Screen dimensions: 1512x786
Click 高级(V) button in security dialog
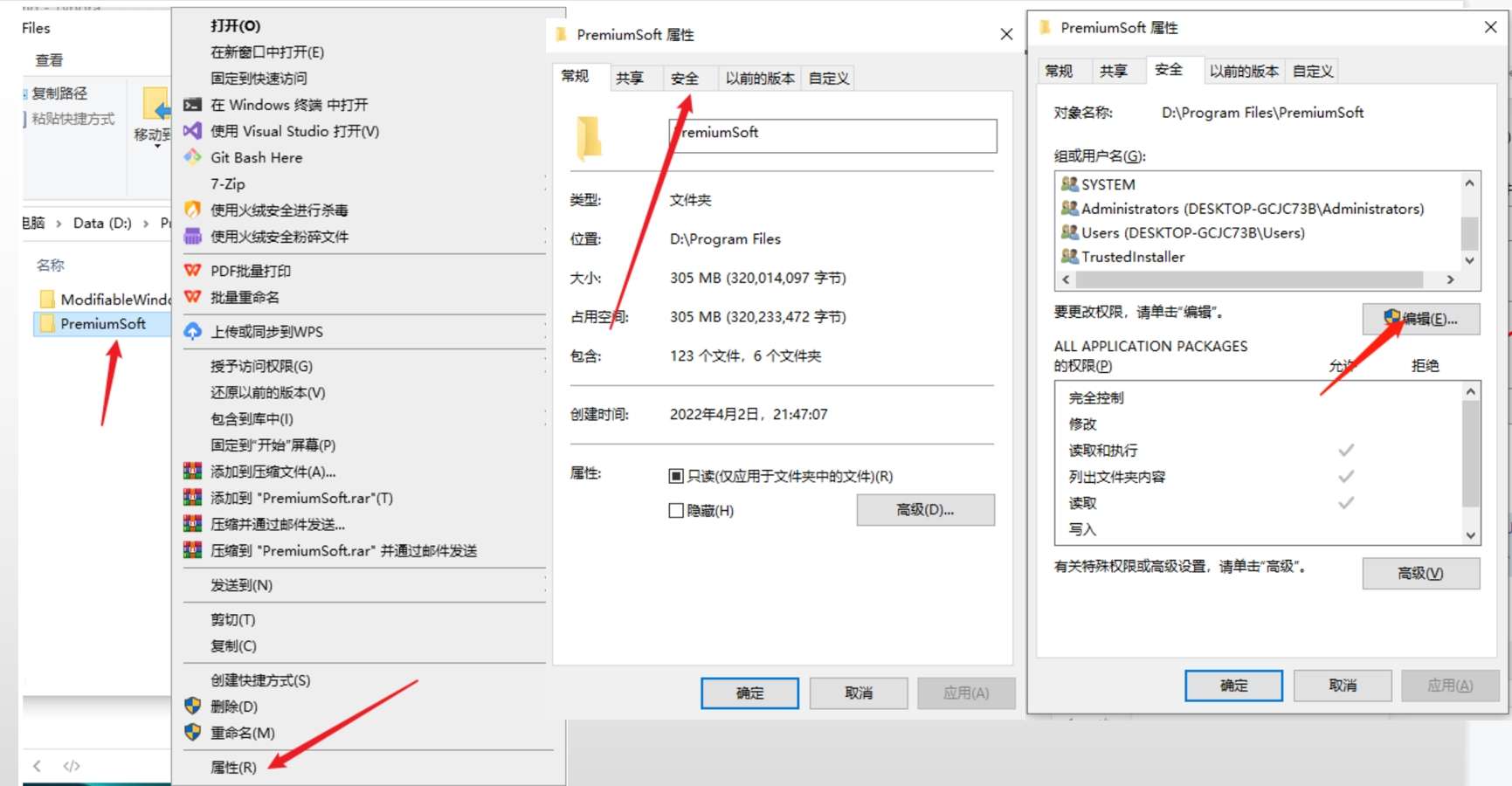tap(1421, 573)
